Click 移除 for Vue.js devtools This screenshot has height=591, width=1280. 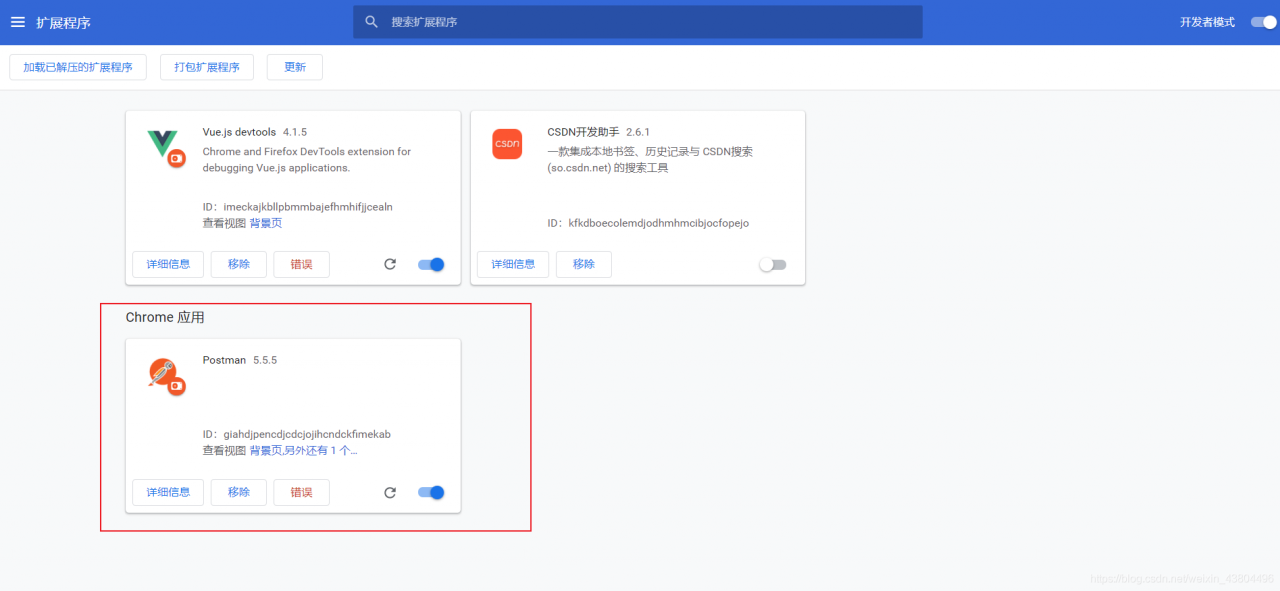239,264
